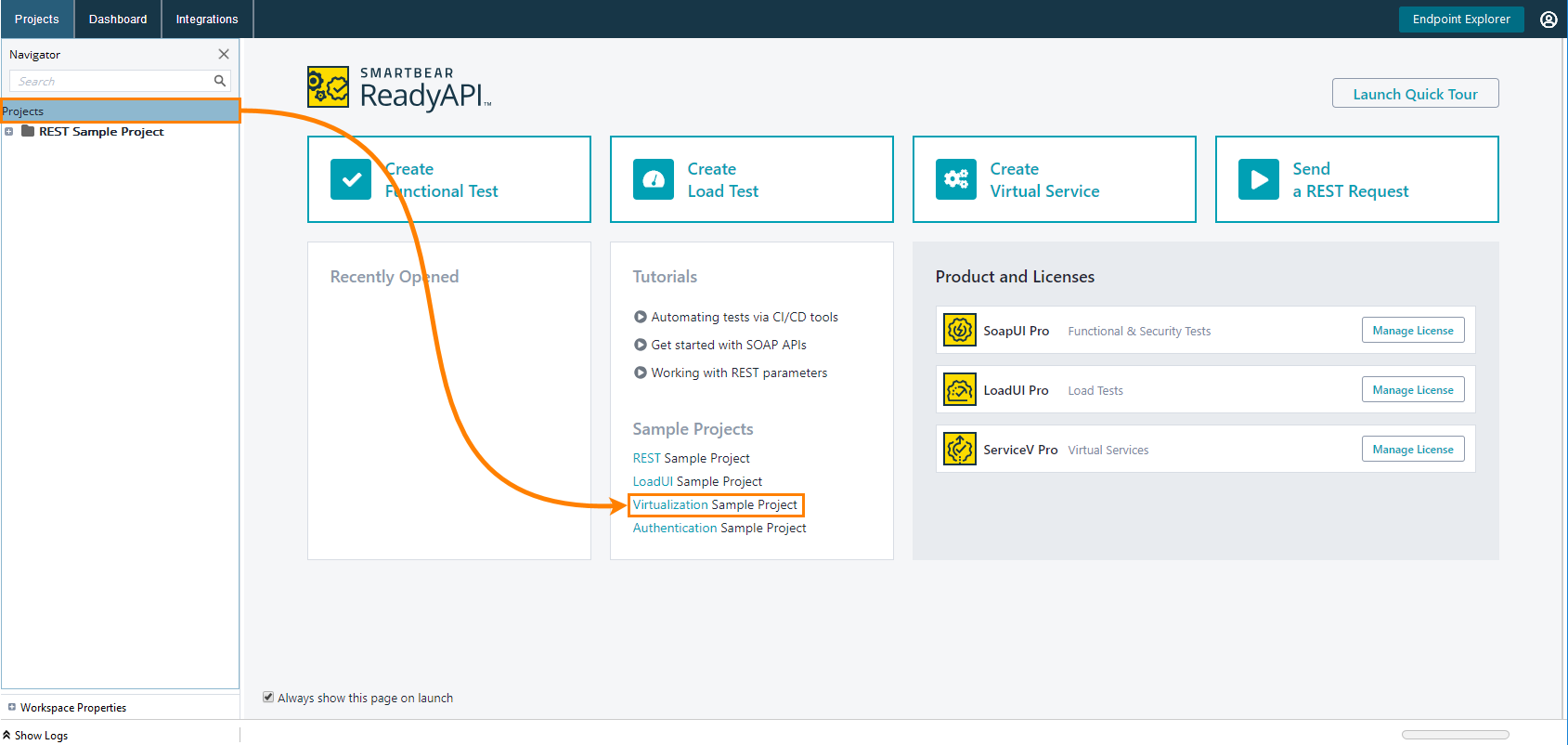Click play icon beside Working with REST parameters
This screenshot has height=745, width=1568.
[640, 372]
